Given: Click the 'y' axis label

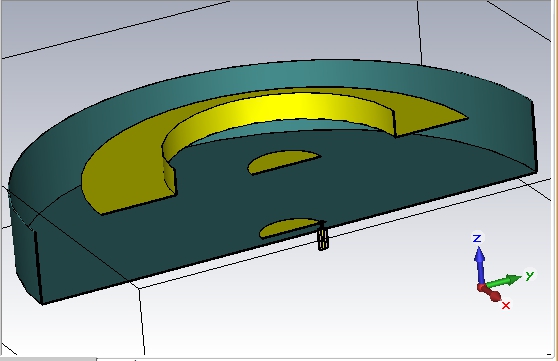Looking at the screenshot, I should [x=530, y=275].
